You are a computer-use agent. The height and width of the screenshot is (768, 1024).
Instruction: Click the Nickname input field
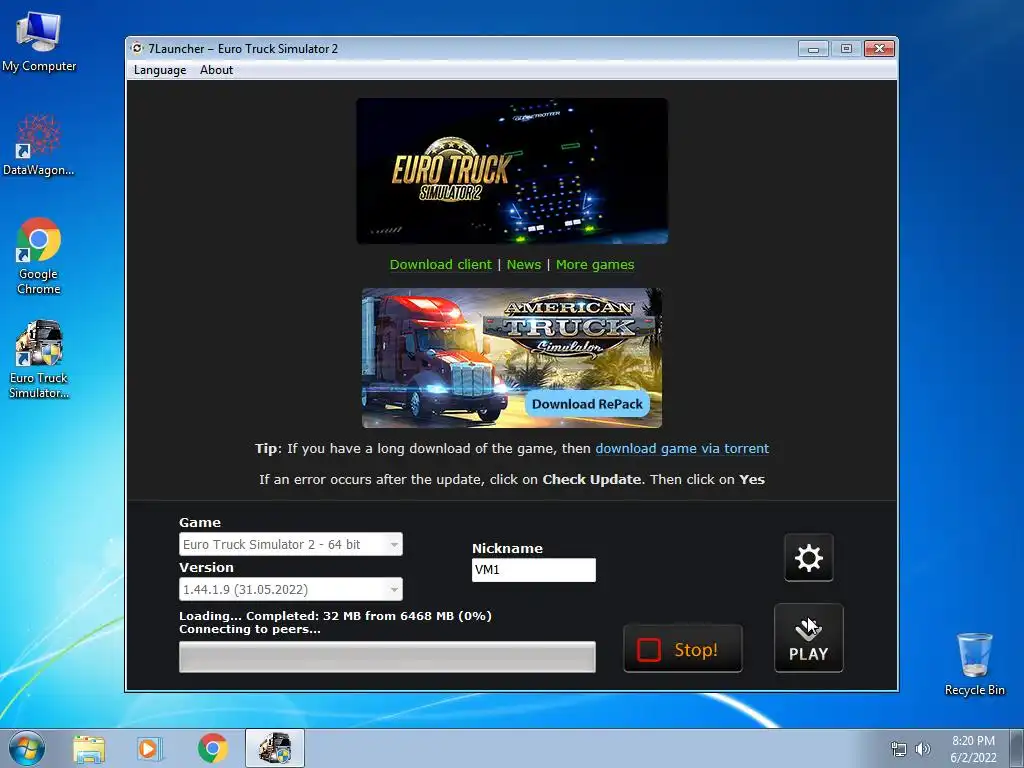[534, 569]
